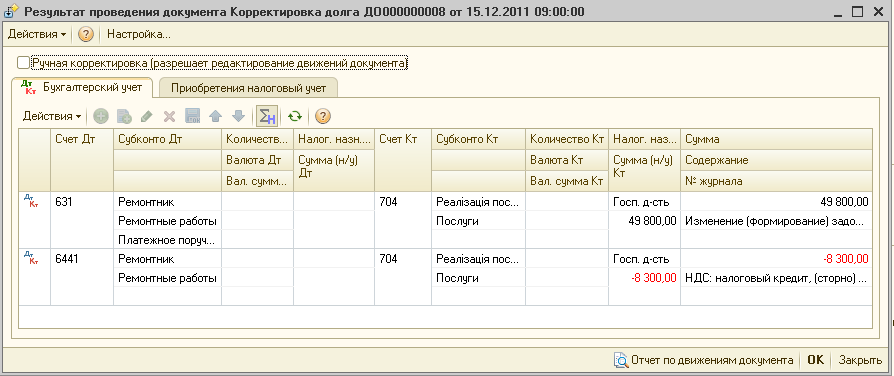Click the Вал. сумма Кт header cell
This screenshot has height=376, width=894.
567,181
